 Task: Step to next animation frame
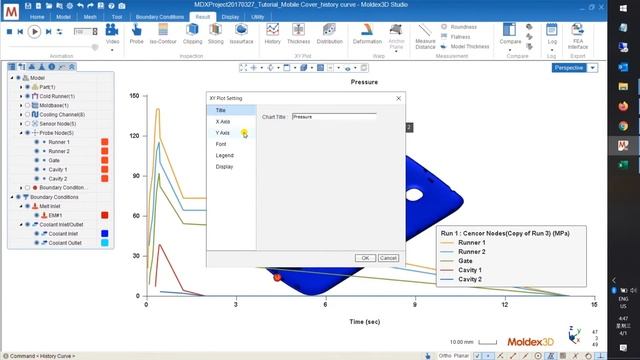[49, 31]
